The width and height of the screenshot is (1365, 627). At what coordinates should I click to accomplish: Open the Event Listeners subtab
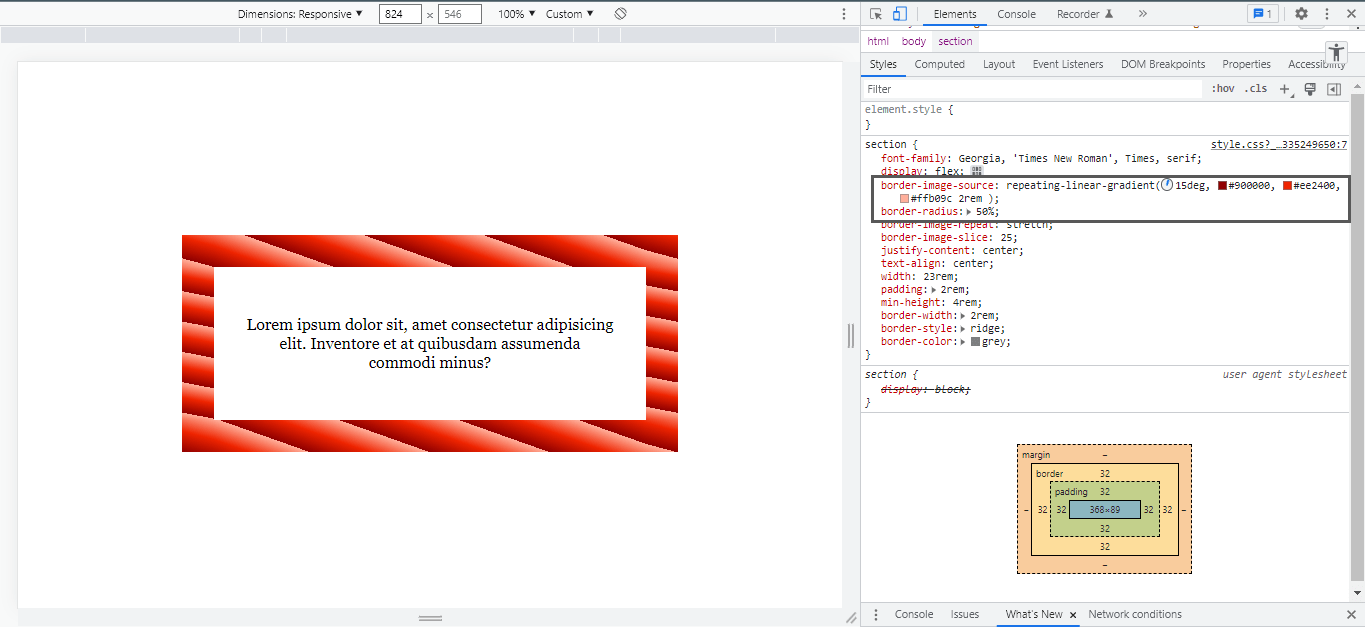(1068, 64)
